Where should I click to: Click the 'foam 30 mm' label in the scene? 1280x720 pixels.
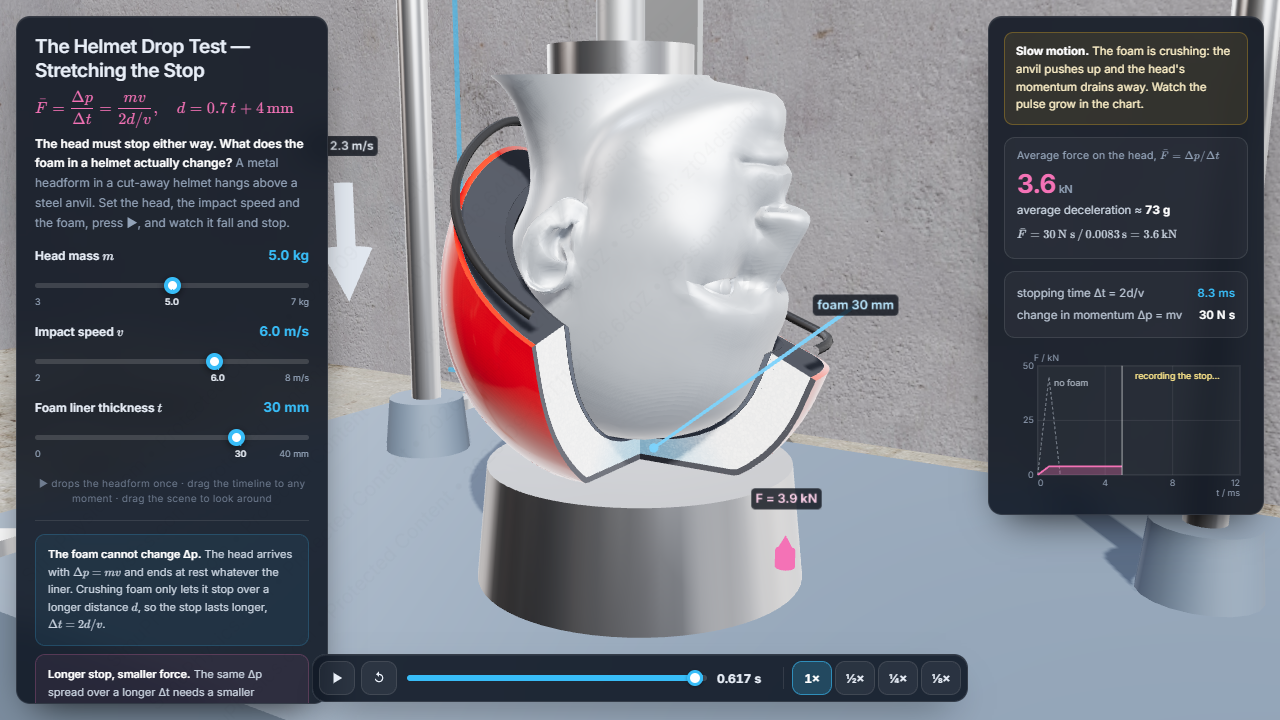(x=855, y=305)
